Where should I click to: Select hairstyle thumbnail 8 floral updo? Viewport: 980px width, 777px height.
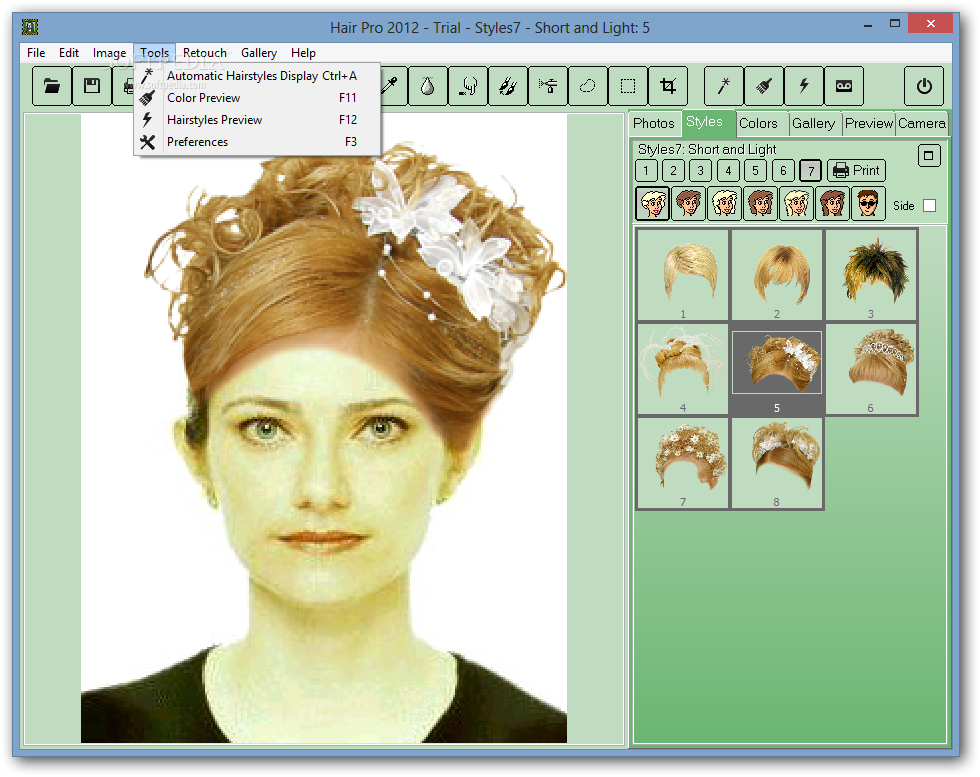(777, 463)
